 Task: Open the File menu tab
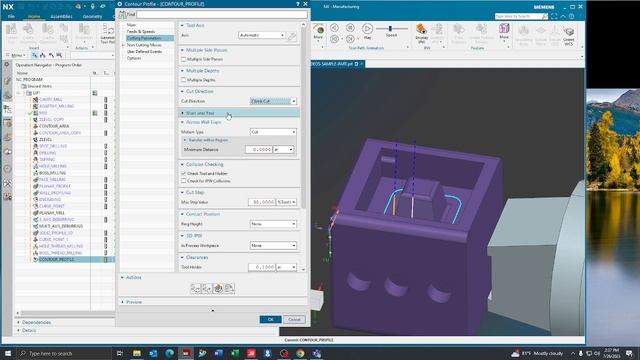(x=11, y=16)
